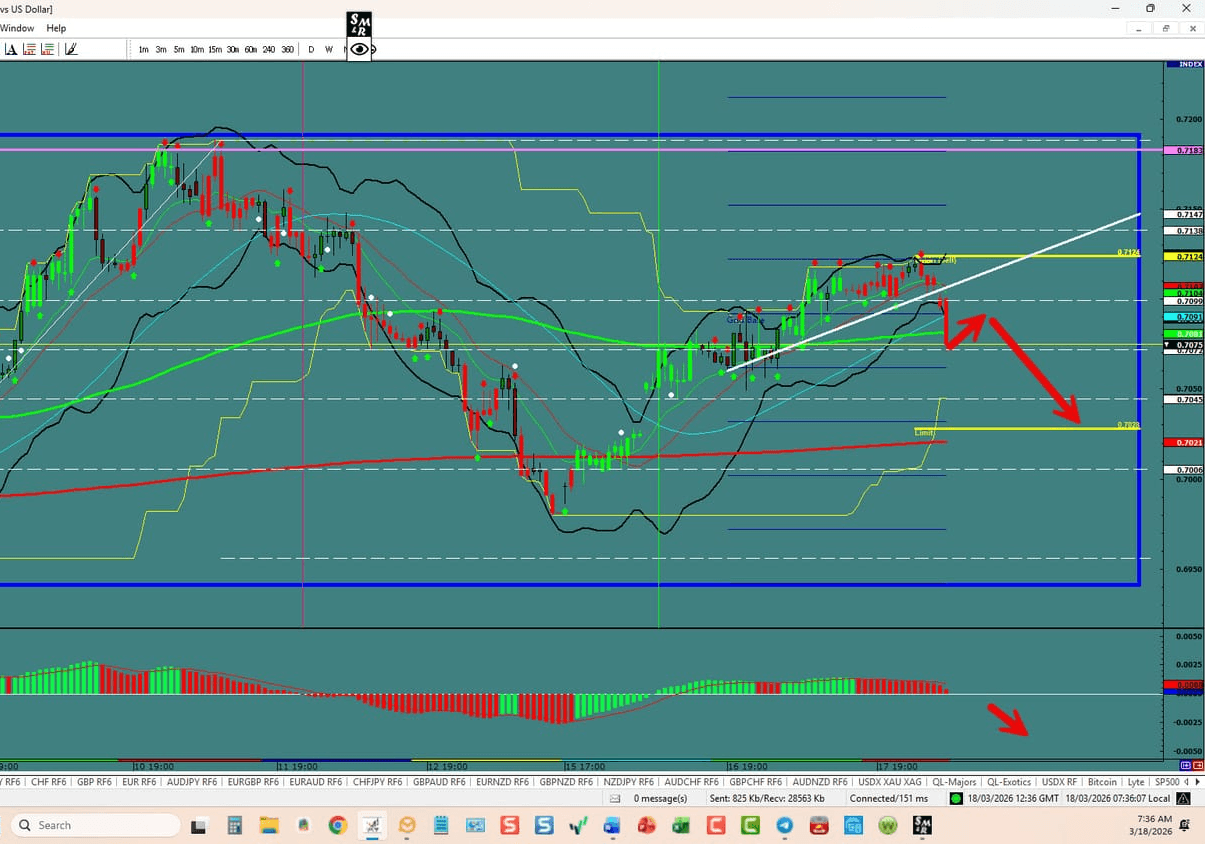Open the first indicator list icon

pos(31,48)
